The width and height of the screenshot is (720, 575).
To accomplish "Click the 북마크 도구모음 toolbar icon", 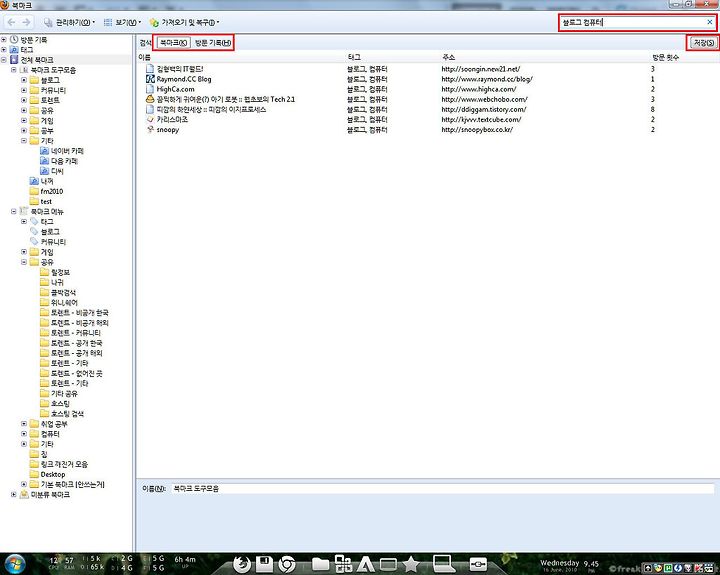I will coord(24,70).
